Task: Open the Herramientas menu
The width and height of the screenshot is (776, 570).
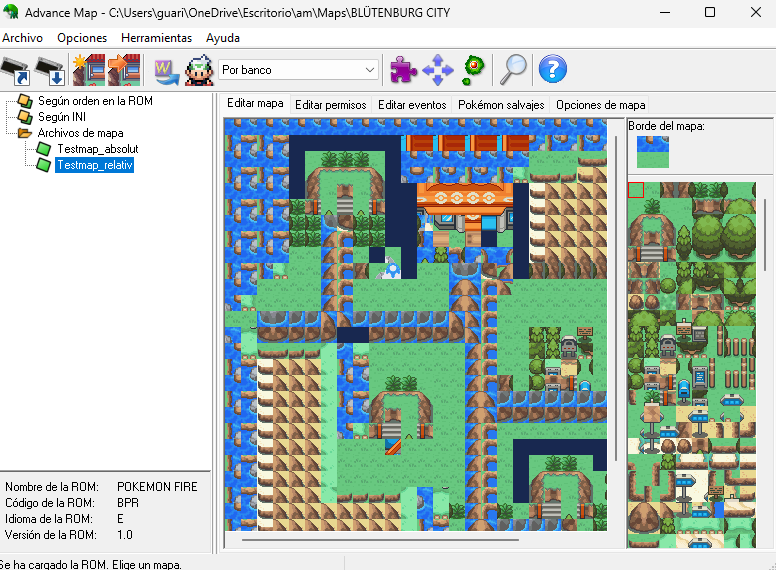Action: click(x=156, y=38)
